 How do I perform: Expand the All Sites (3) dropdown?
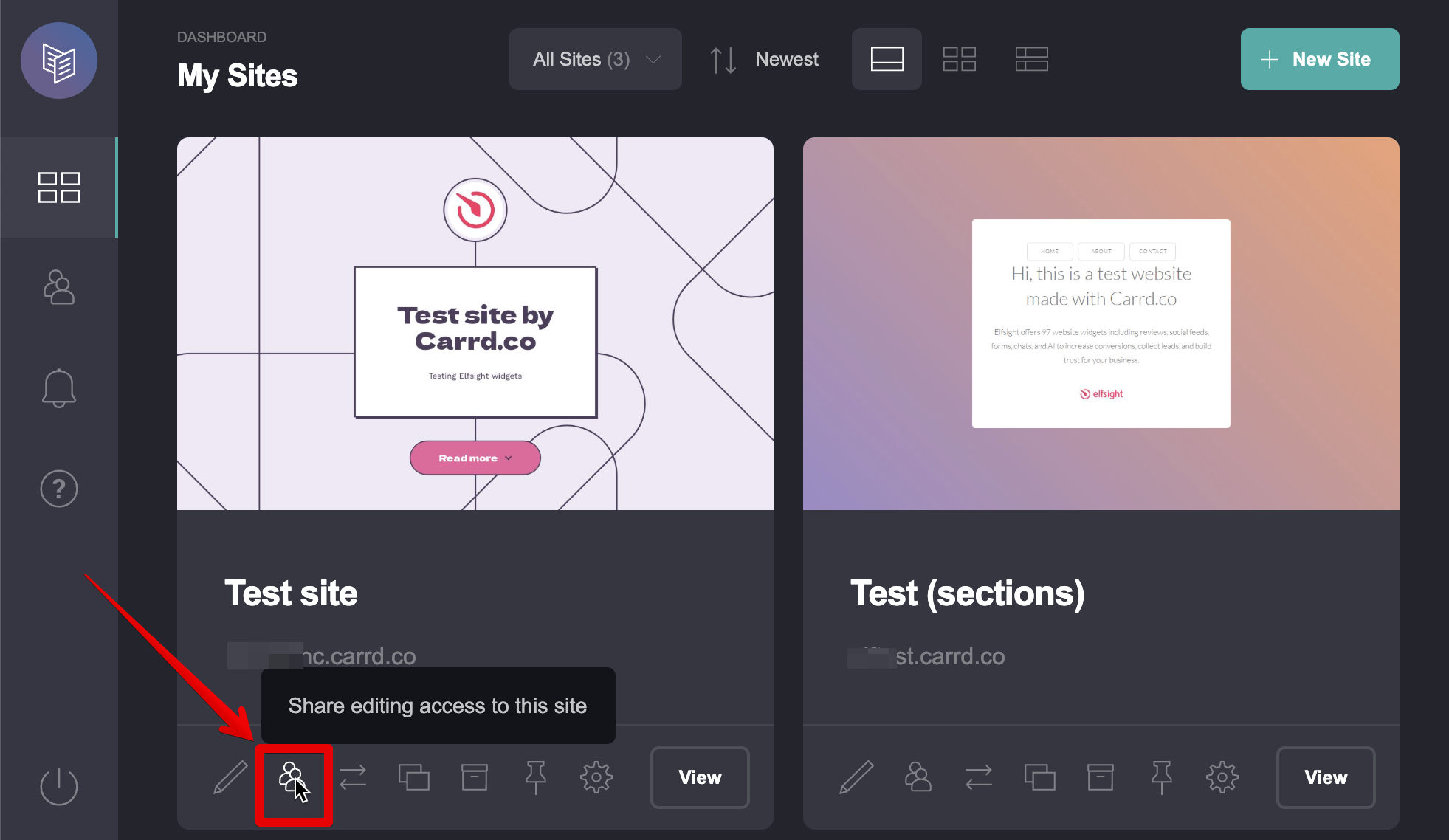coord(596,59)
